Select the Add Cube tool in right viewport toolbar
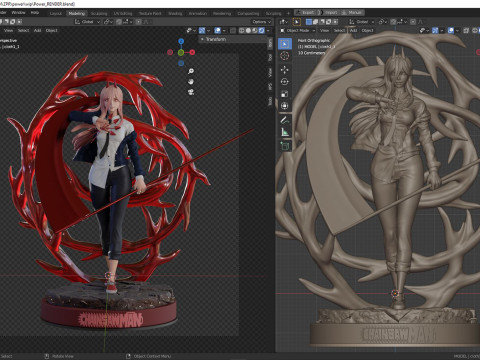Image resolution: width=480 pixels, height=360 pixels. (x=285, y=146)
